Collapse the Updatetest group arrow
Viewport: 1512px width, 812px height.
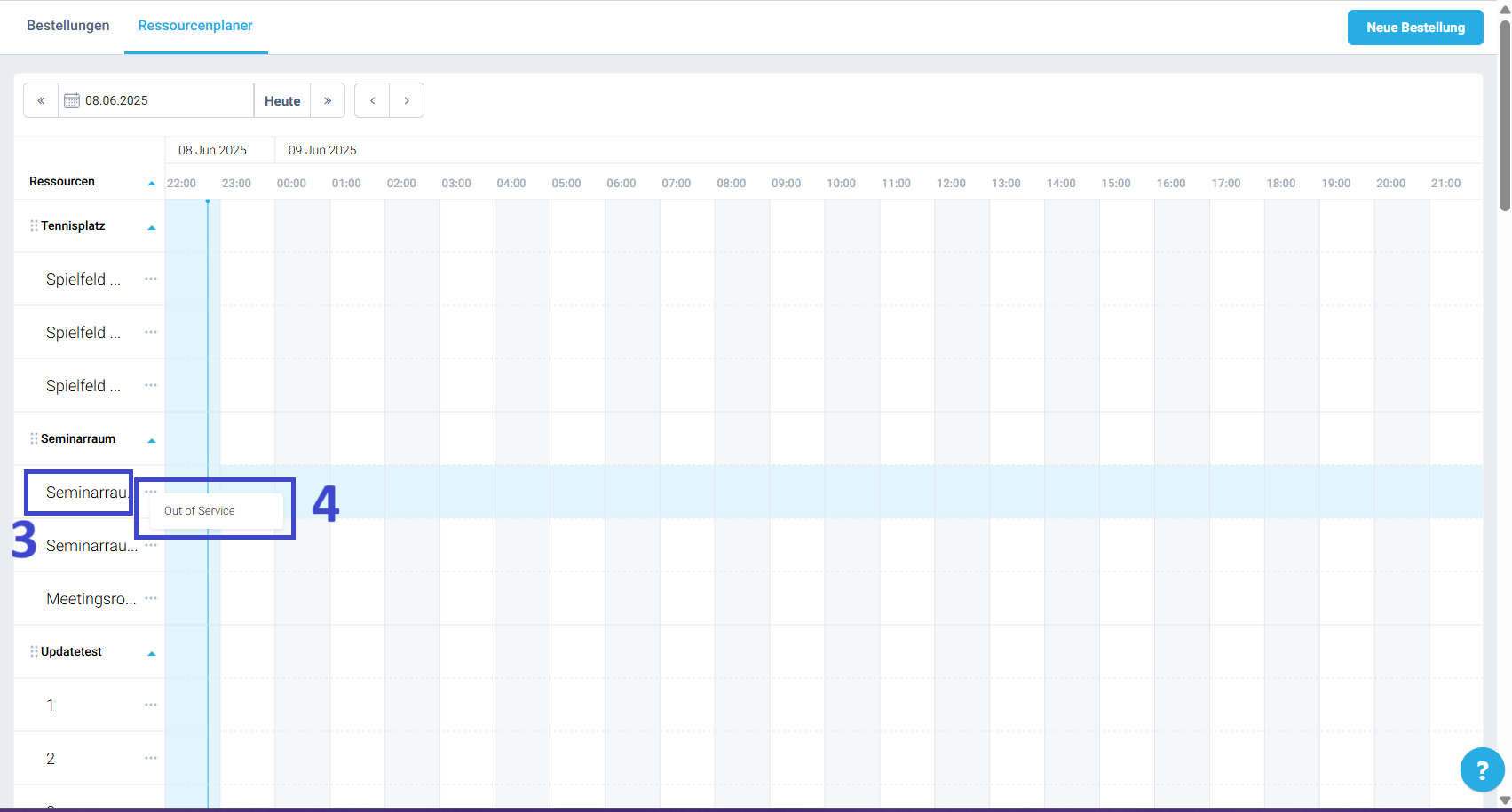(x=152, y=653)
